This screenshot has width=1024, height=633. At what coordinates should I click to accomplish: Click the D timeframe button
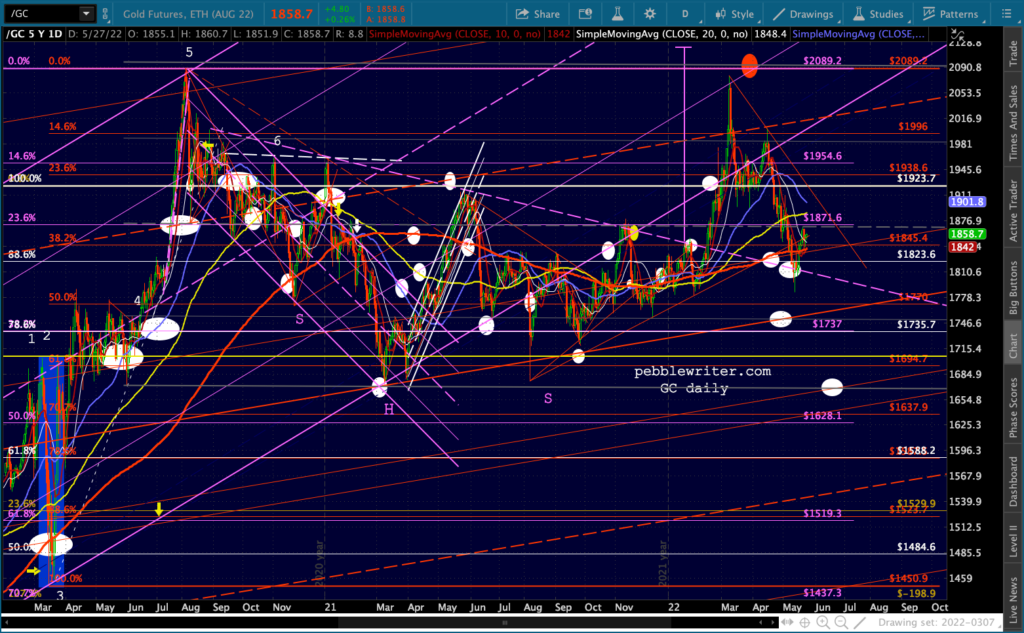pos(685,14)
